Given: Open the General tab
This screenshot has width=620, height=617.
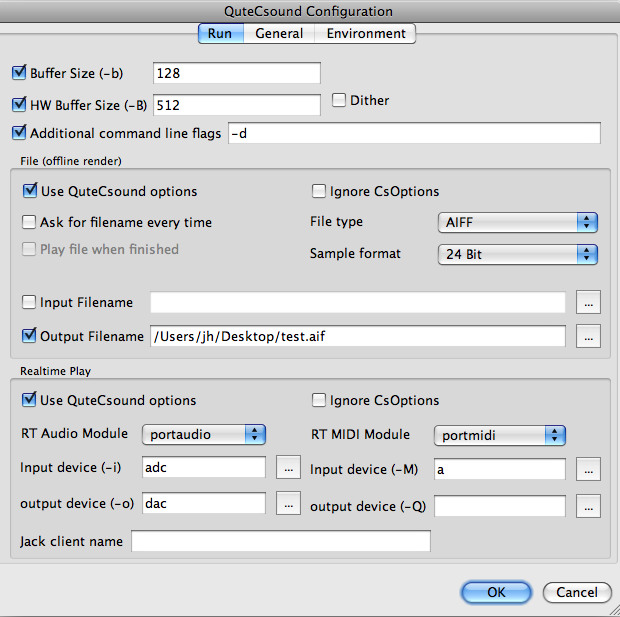Looking at the screenshot, I should coord(279,34).
